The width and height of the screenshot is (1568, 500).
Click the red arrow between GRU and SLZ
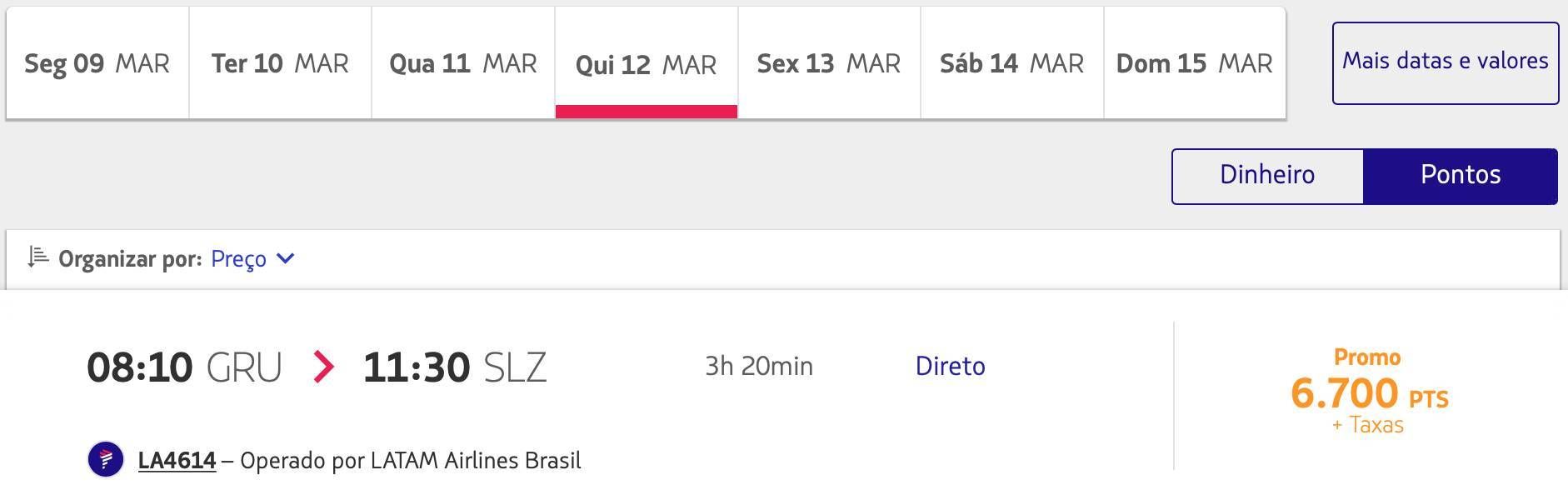tap(323, 367)
